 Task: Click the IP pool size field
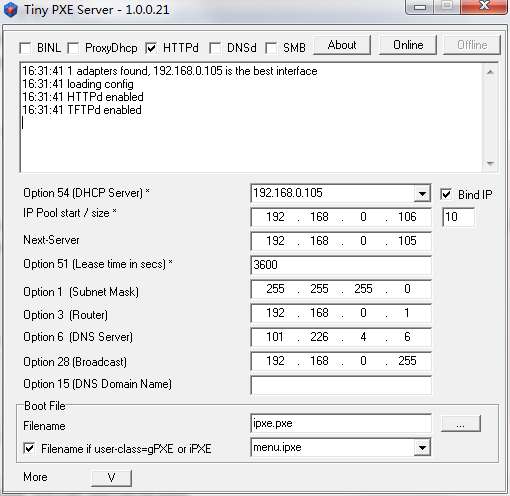click(x=458, y=217)
